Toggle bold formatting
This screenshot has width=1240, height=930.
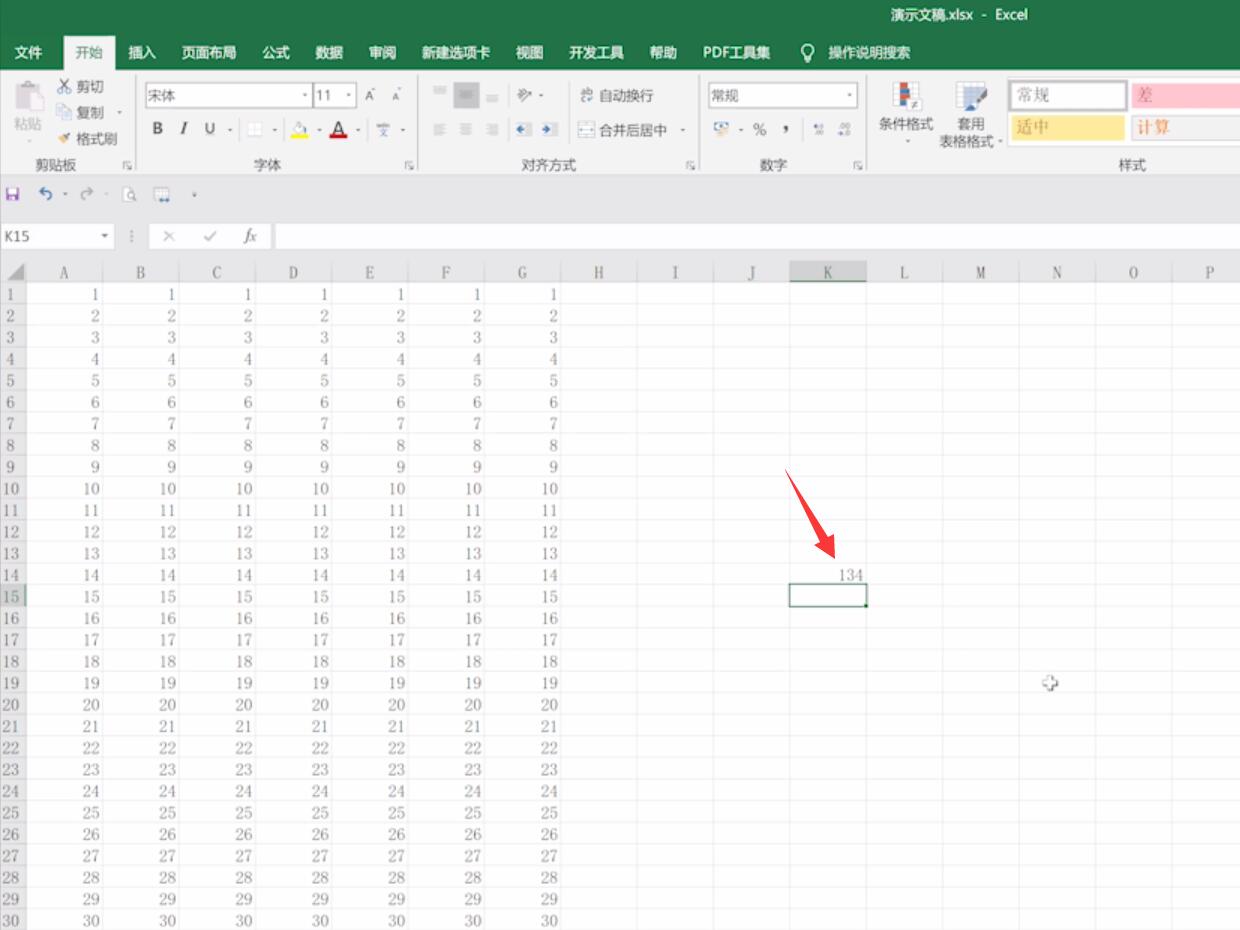(x=157, y=129)
